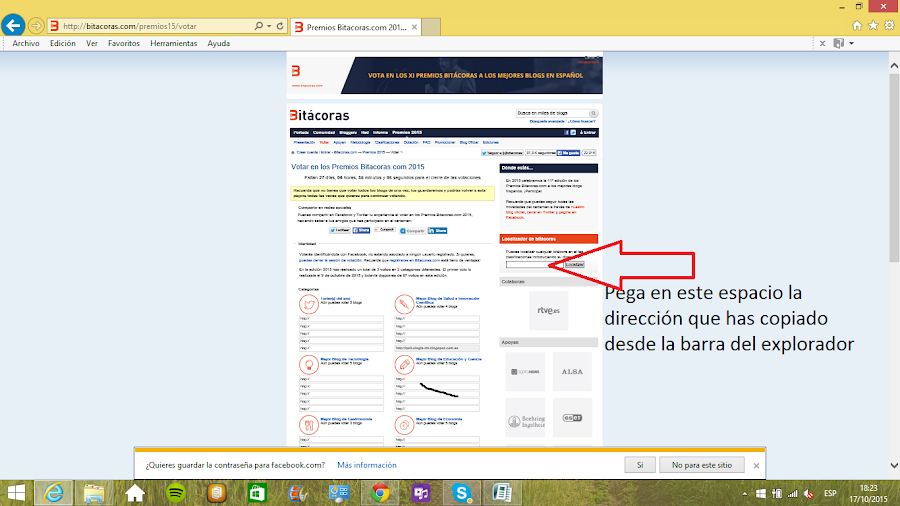Open the Edición menu

point(63,43)
